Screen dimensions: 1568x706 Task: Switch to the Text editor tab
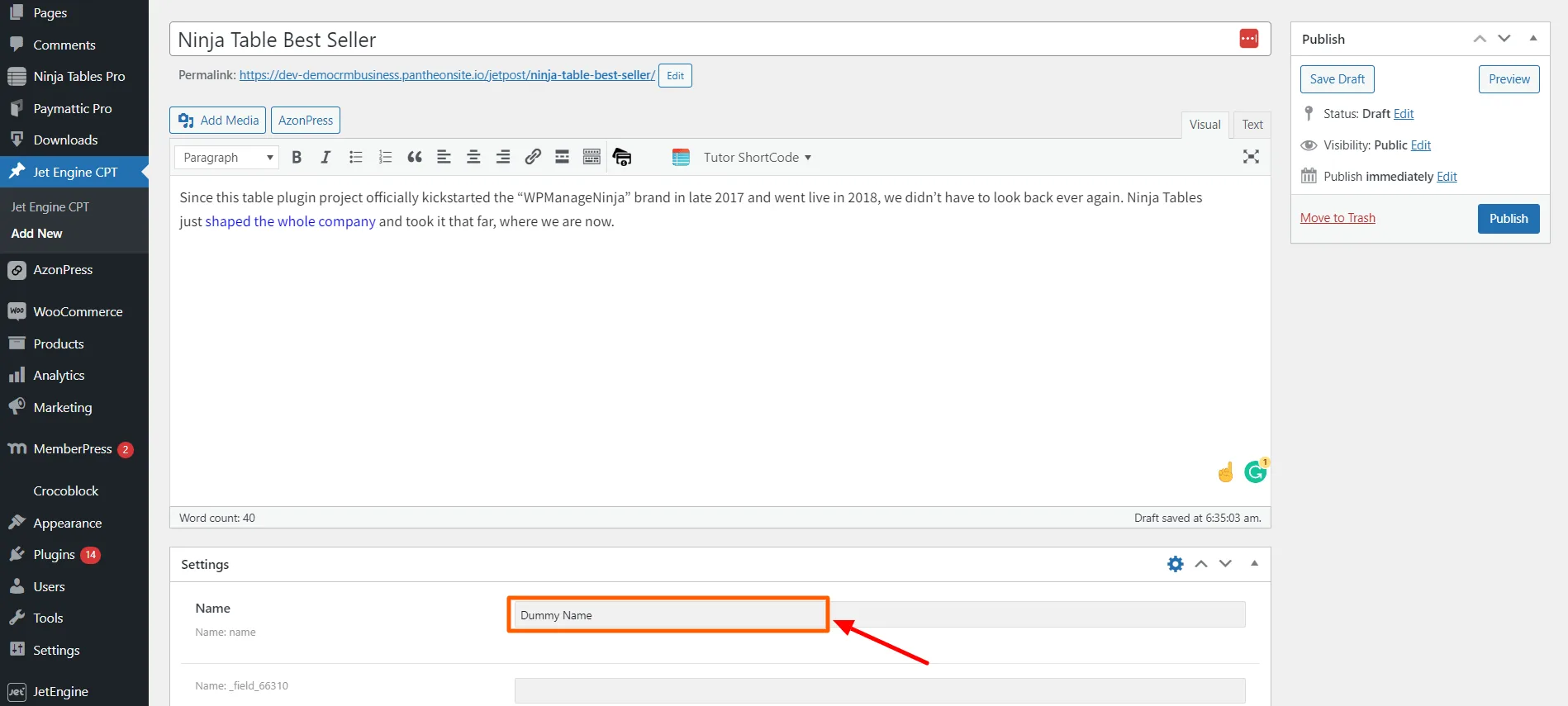tap(1252, 125)
